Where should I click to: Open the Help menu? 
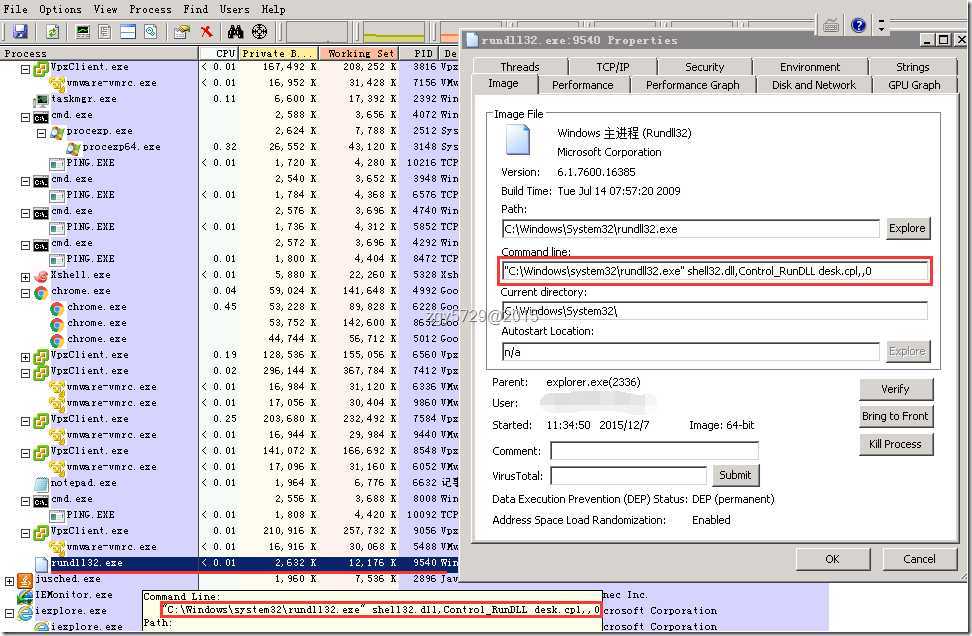273,9
